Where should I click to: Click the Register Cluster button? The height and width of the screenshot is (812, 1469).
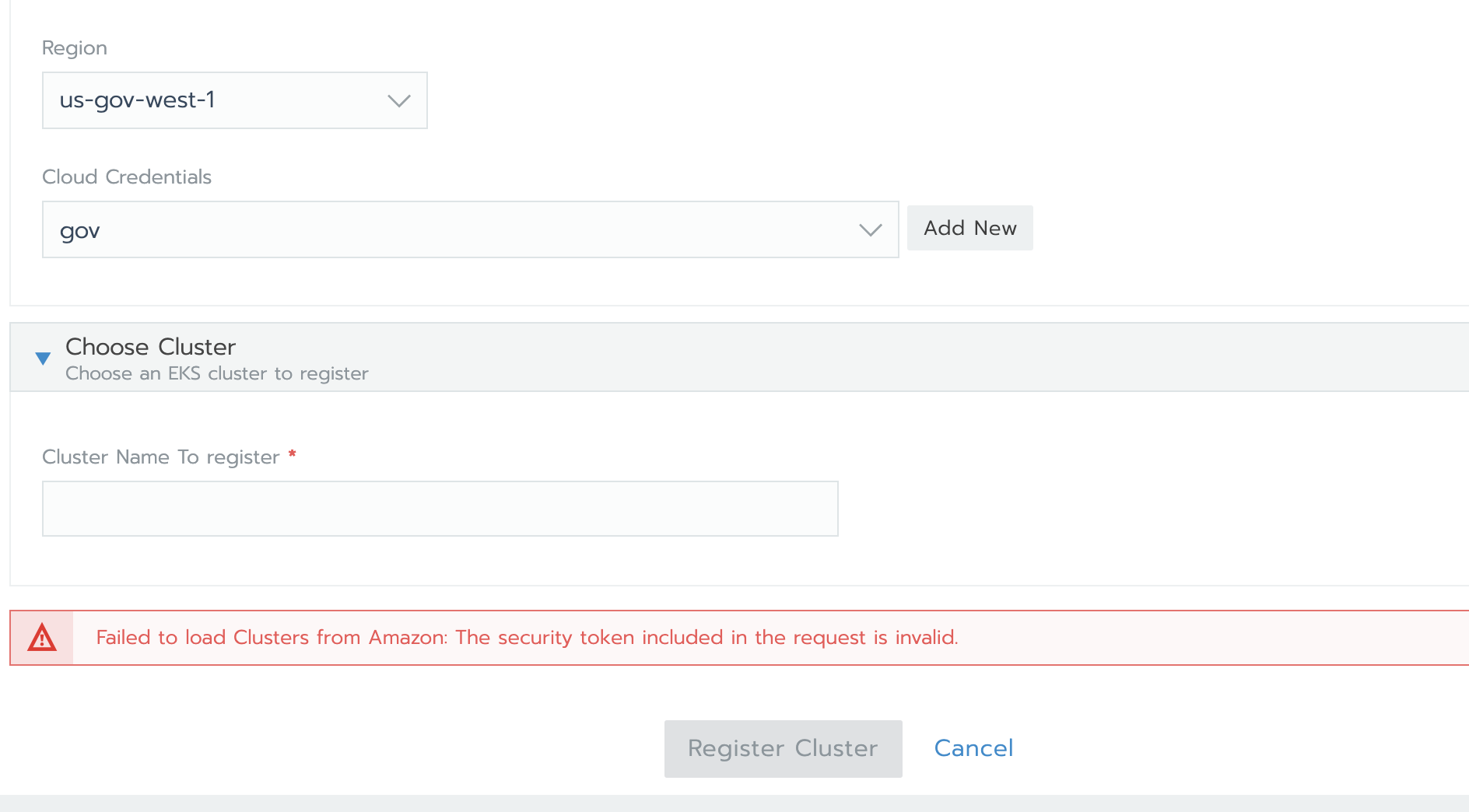tap(782, 747)
